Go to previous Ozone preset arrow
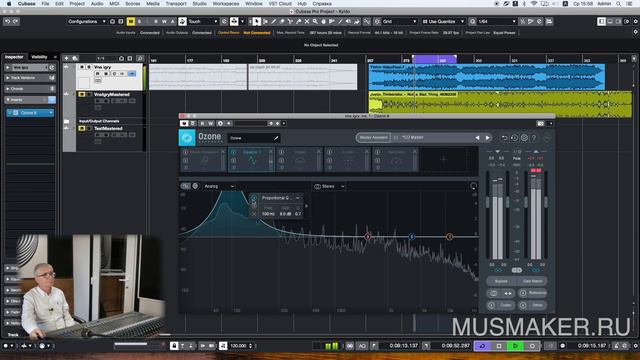 point(477,138)
